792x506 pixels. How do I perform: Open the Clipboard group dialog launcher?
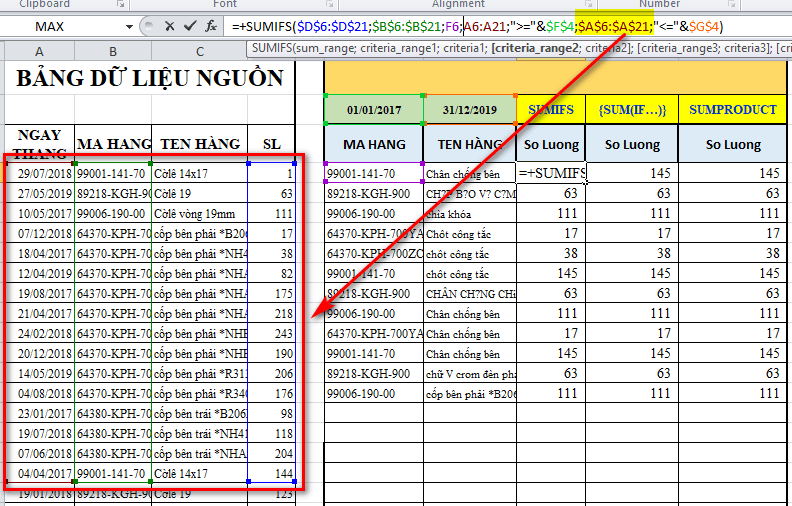tap(119, 5)
